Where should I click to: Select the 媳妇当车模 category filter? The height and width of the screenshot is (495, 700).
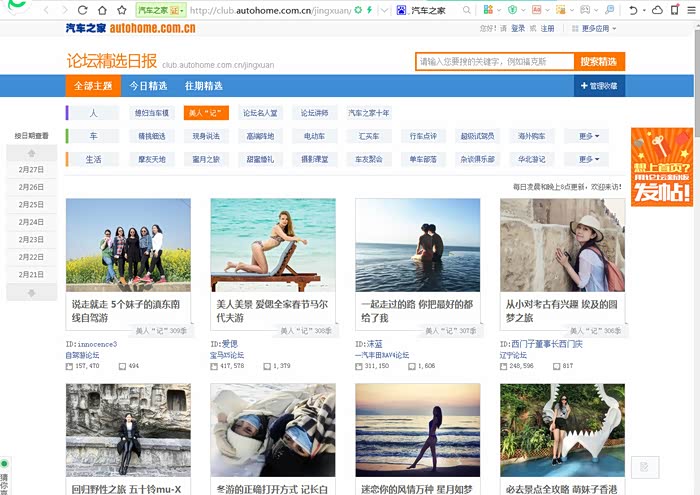click(152, 113)
